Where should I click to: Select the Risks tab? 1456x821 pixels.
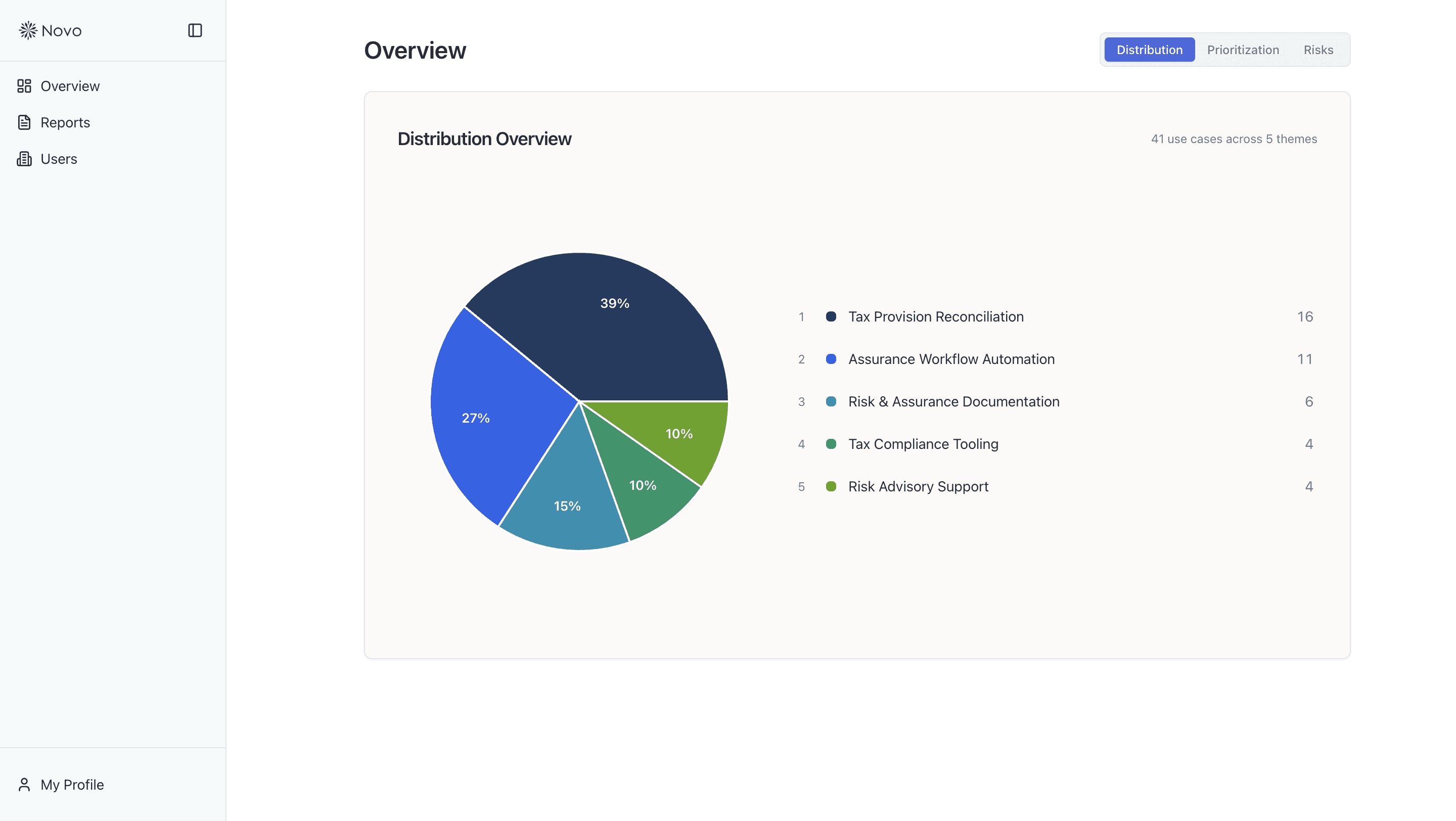click(x=1318, y=50)
